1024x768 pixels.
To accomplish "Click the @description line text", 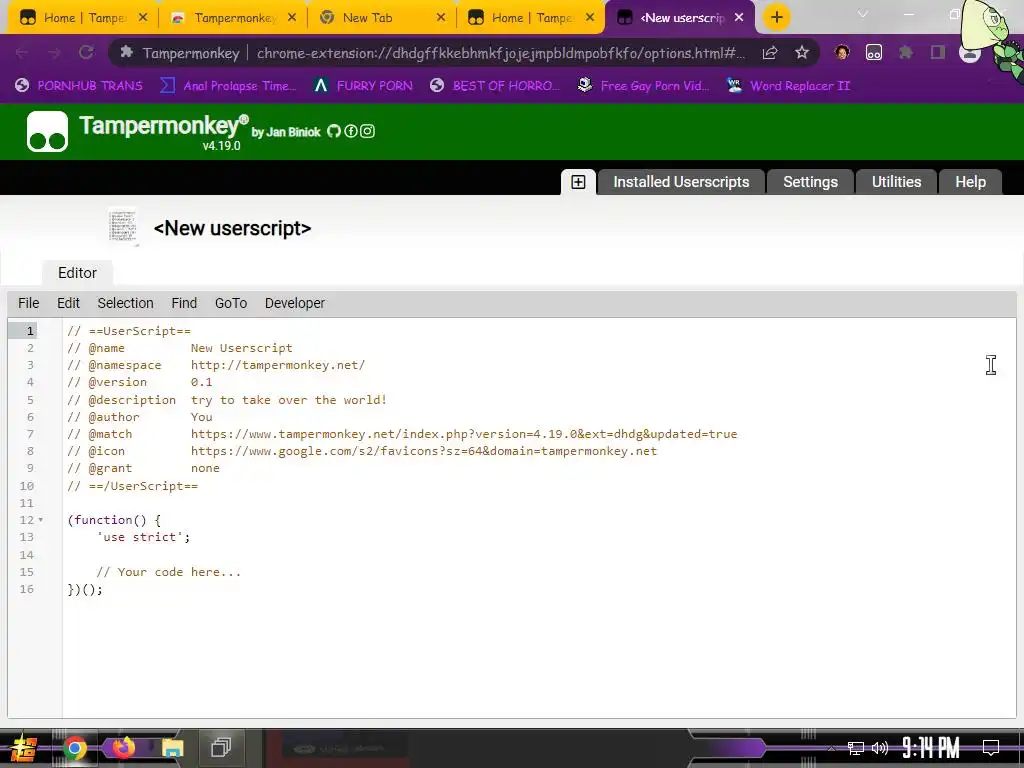I will 227,400.
